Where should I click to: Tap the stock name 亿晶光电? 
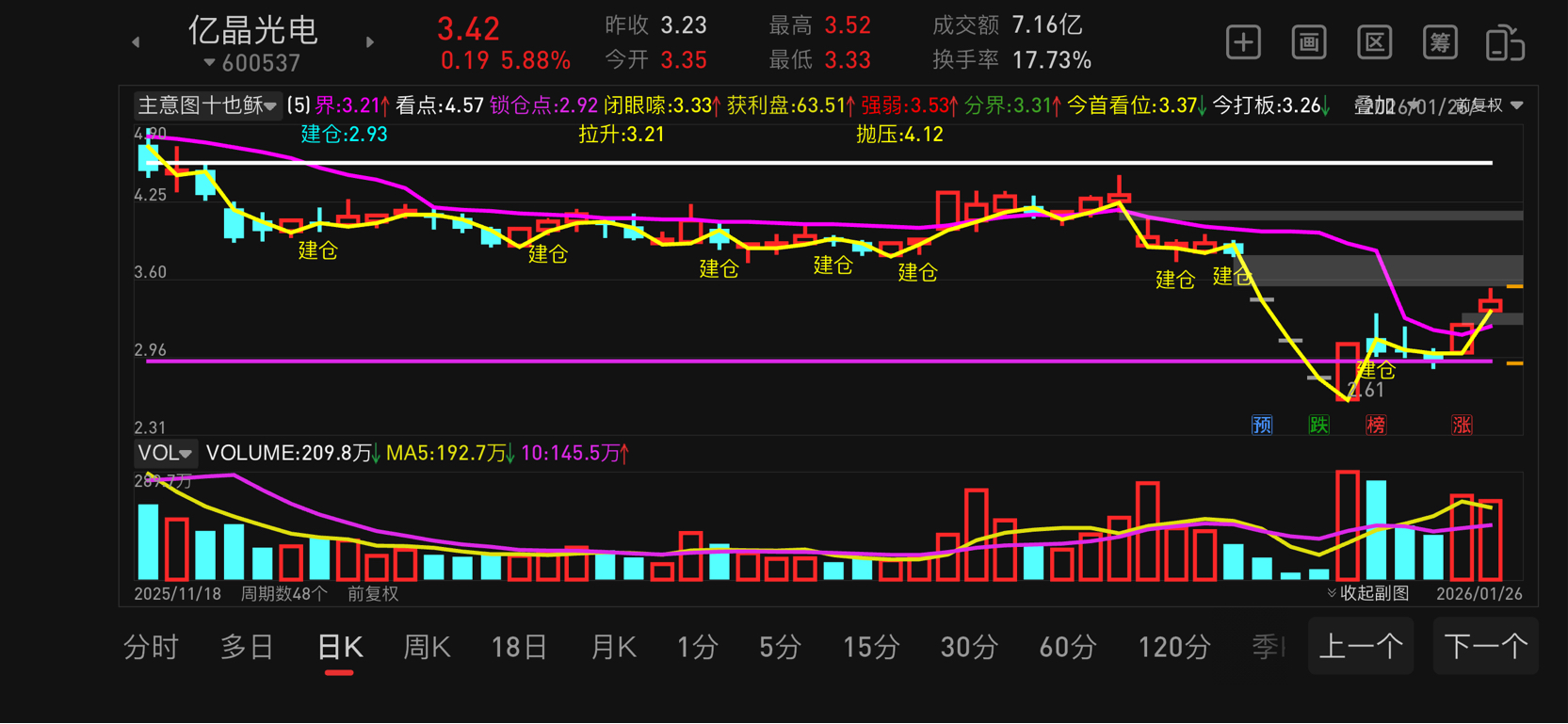click(253, 30)
